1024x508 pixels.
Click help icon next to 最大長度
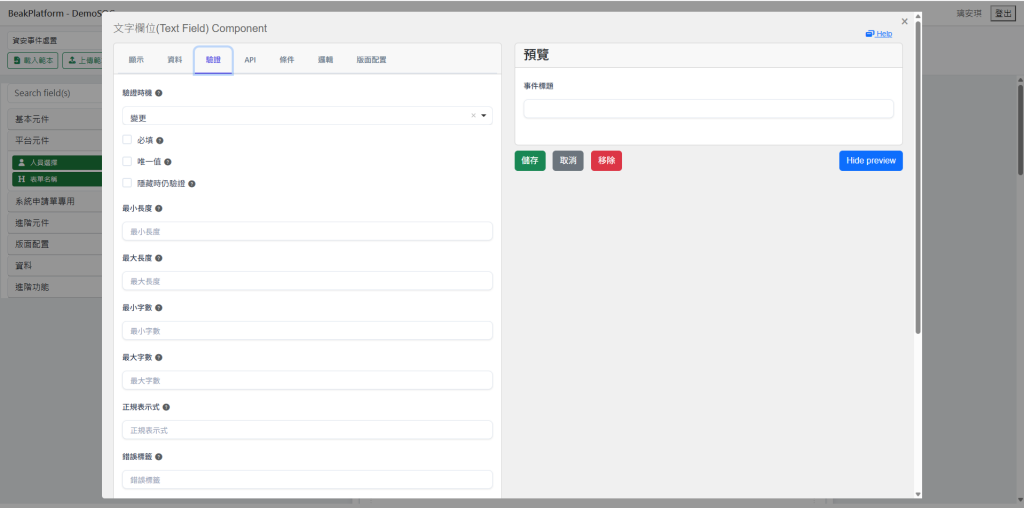click(159, 258)
